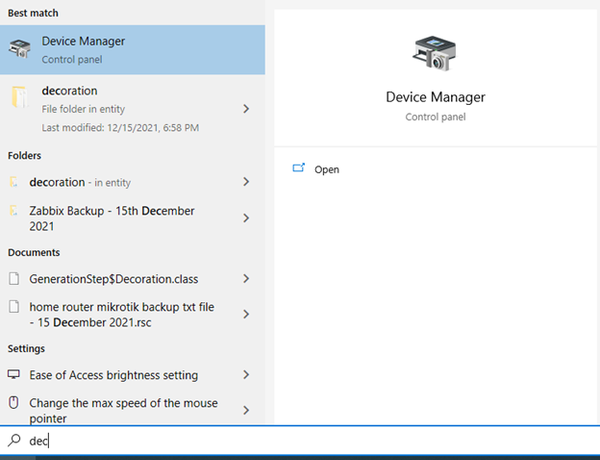
Task: Expand the mouse pointer speed result chevron
Action: pyautogui.click(x=246, y=410)
